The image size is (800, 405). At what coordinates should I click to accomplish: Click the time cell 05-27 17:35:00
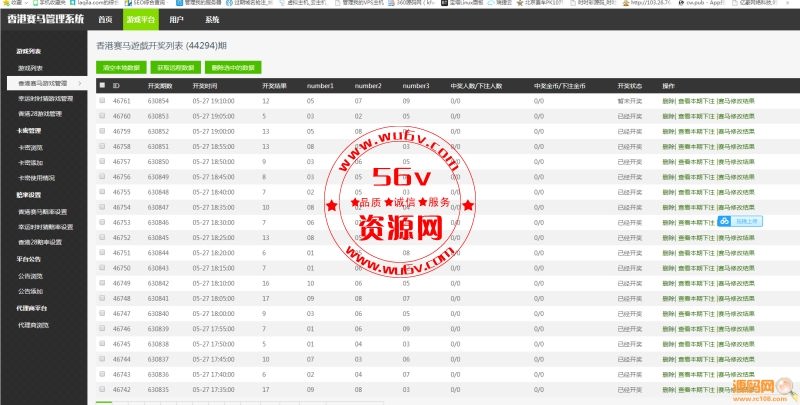[x=213, y=390]
